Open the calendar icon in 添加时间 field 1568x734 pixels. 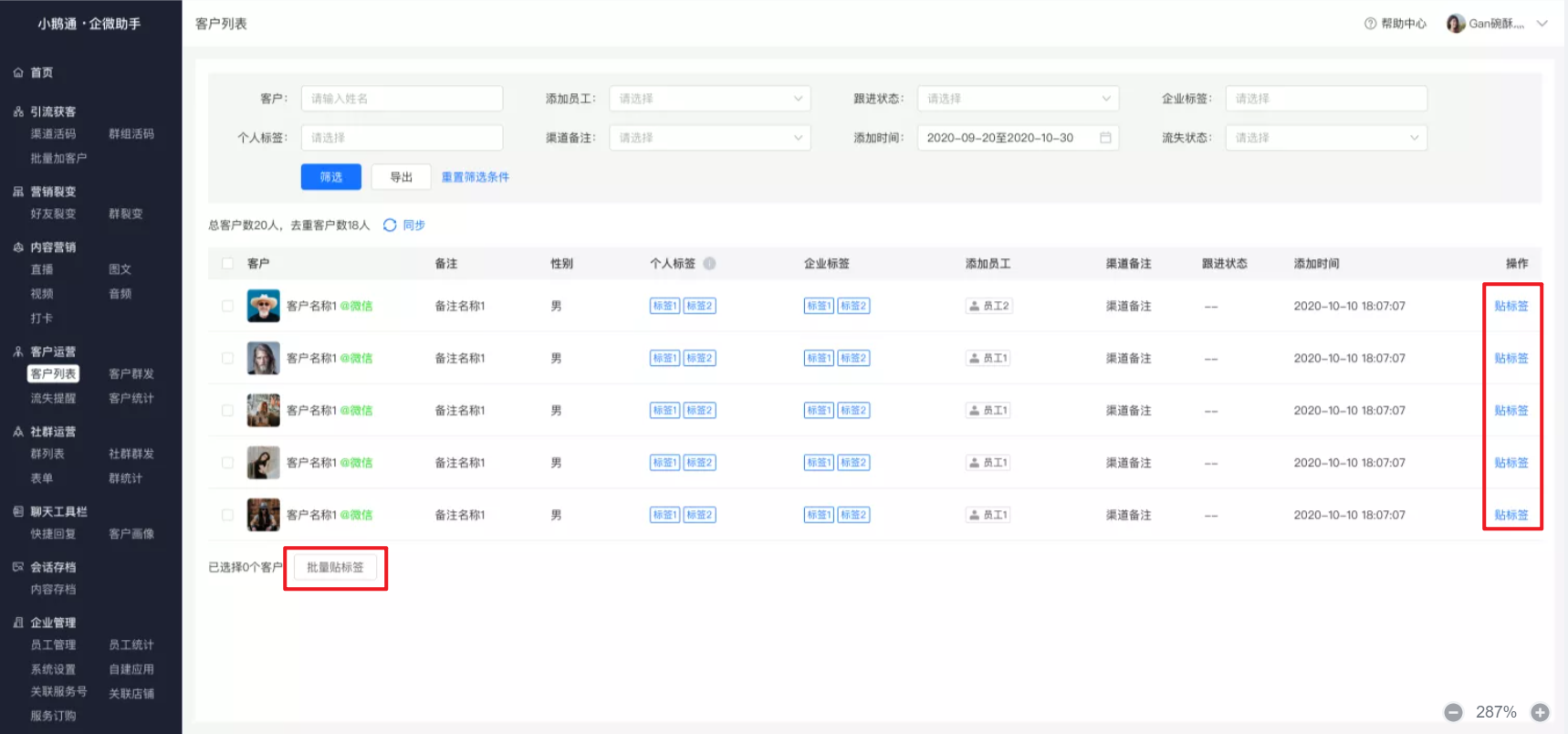tap(1105, 138)
